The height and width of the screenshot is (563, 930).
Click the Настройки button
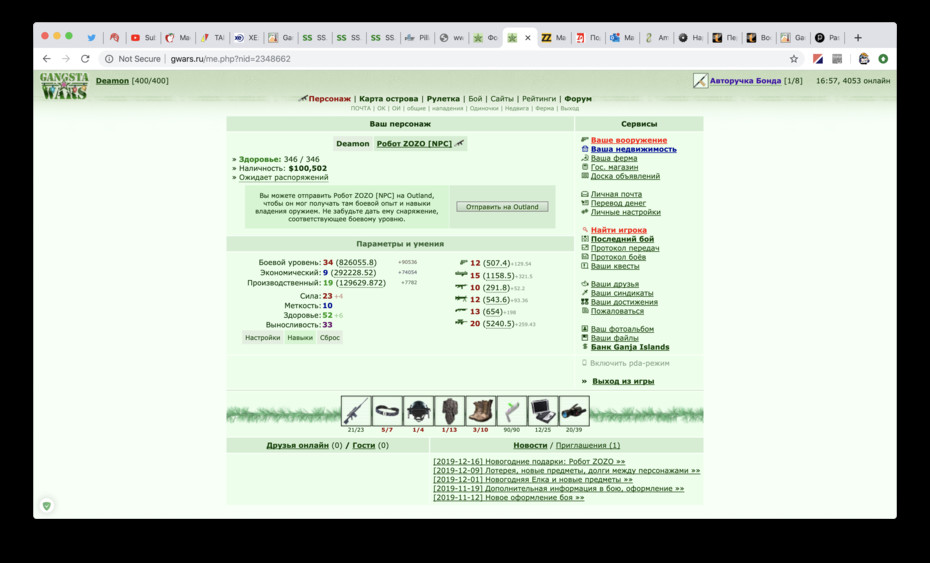tap(262, 338)
